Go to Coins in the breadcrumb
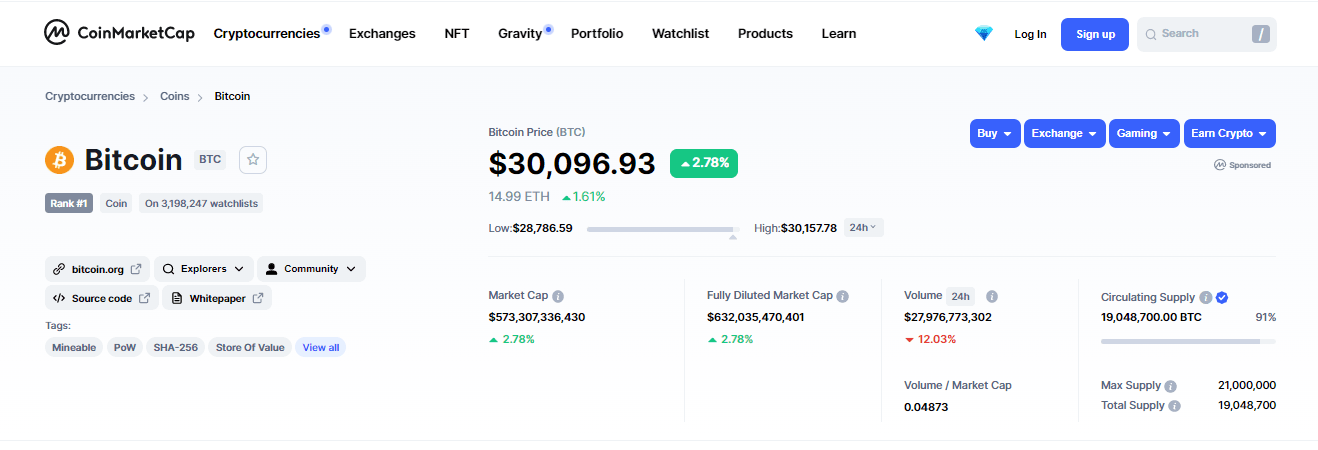 point(175,96)
